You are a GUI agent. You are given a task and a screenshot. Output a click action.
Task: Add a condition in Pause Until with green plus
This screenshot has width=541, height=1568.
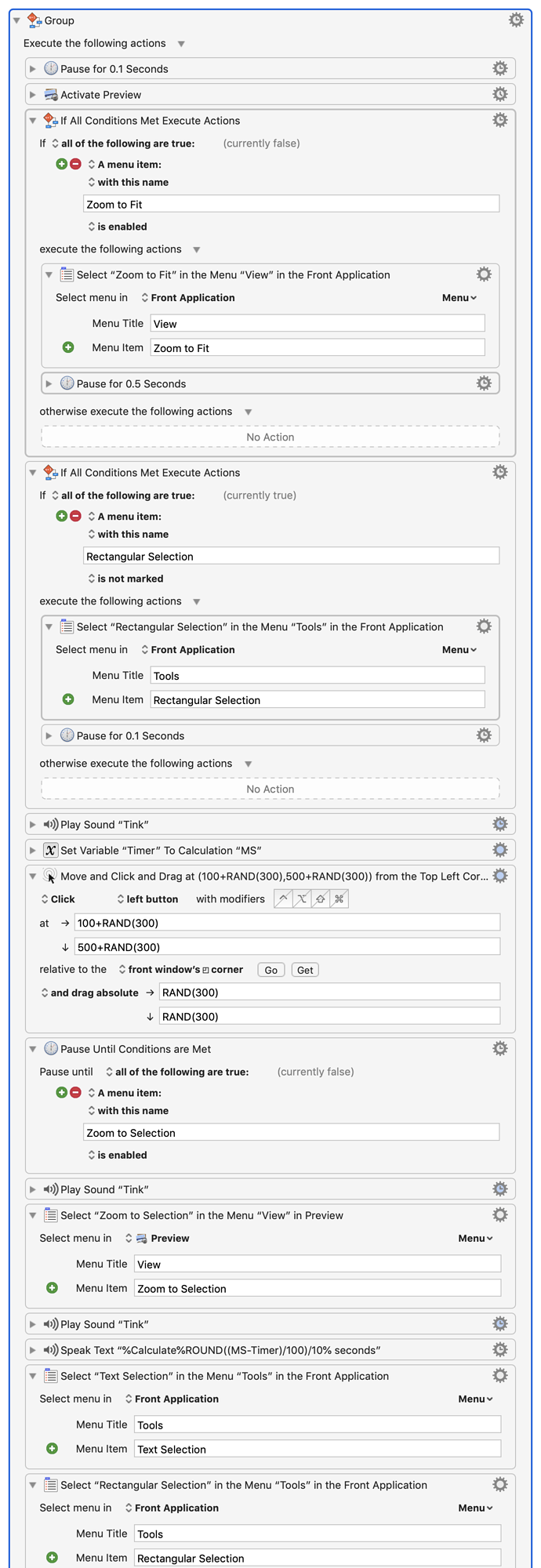(x=62, y=1092)
